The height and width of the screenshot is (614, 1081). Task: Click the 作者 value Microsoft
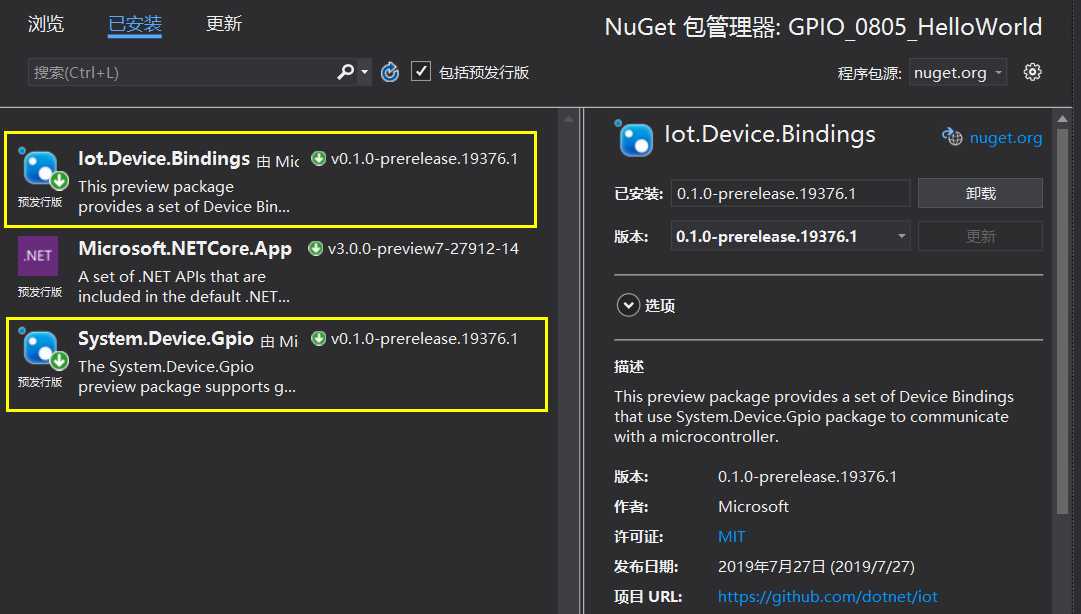tap(753, 506)
